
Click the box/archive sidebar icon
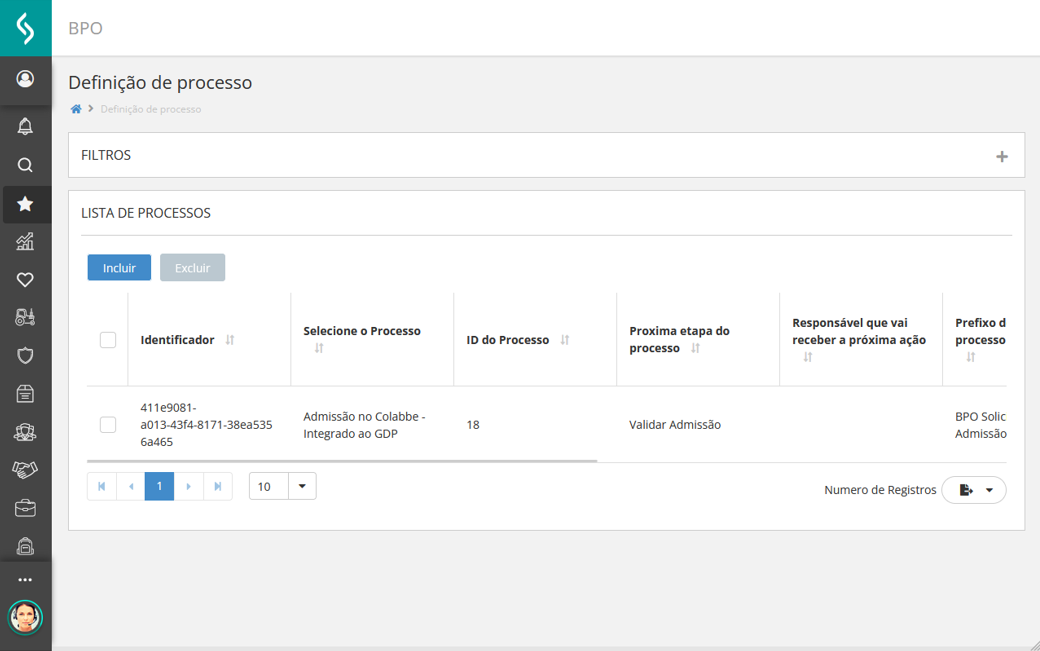tap(25, 394)
